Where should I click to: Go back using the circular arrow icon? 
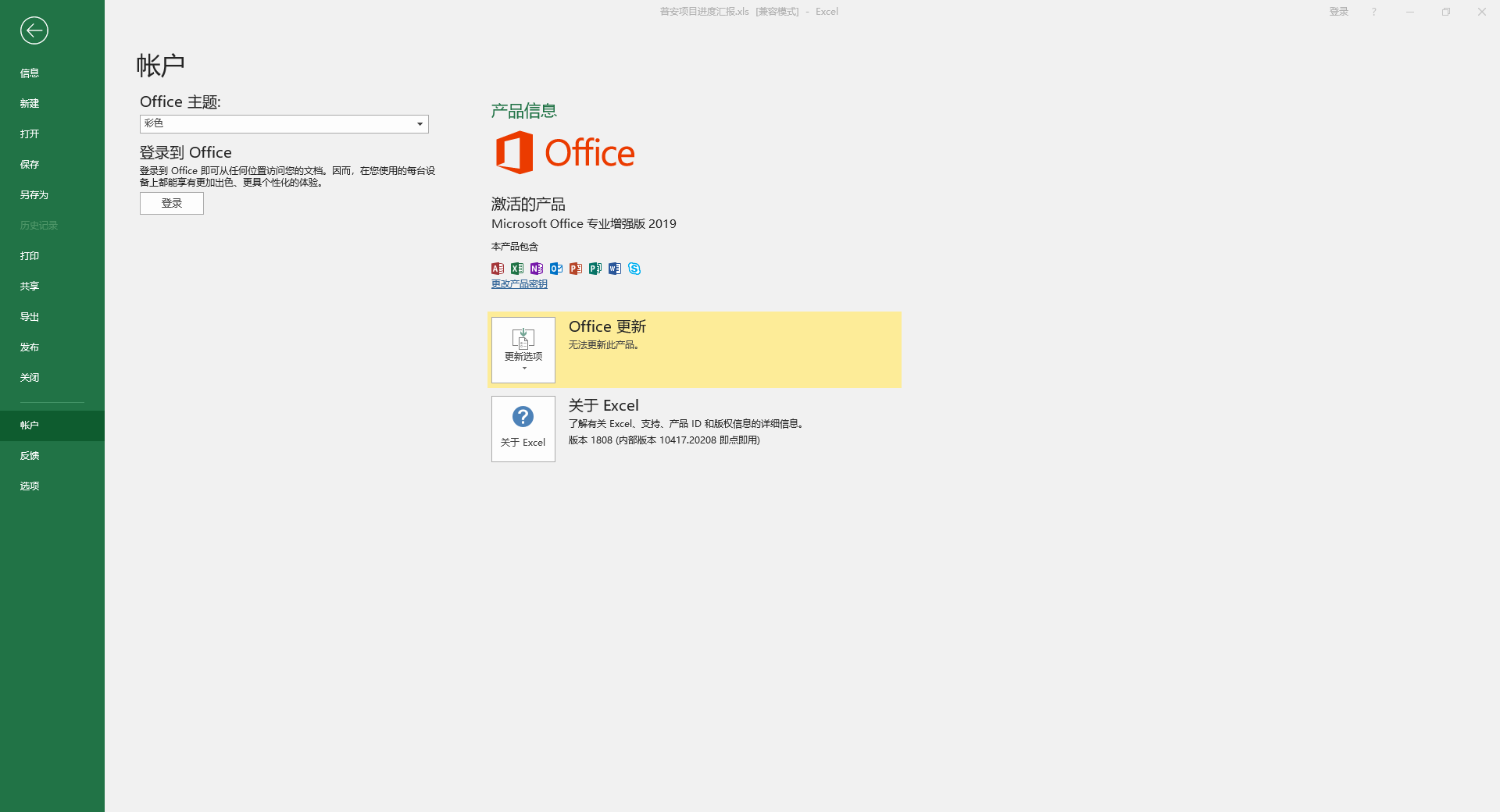click(x=34, y=30)
